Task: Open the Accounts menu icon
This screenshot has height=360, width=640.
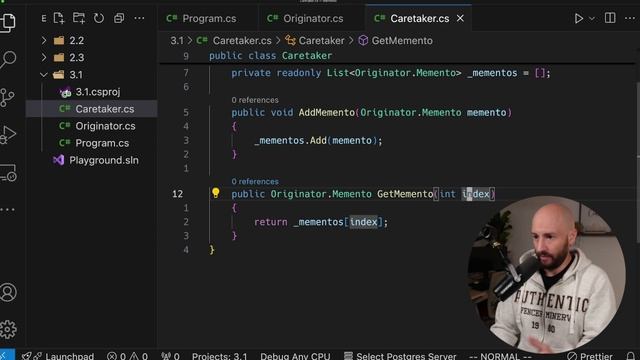Action: (x=8, y=292)
